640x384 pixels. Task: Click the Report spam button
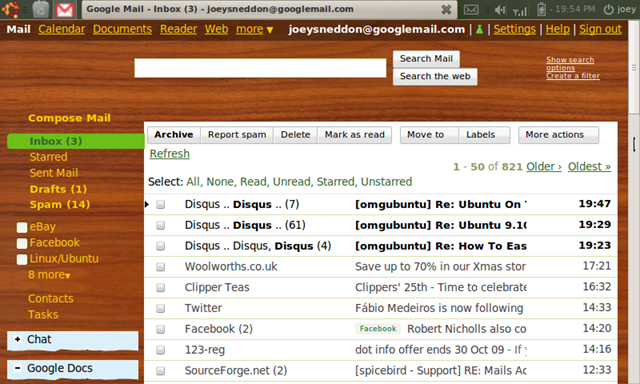237,135
